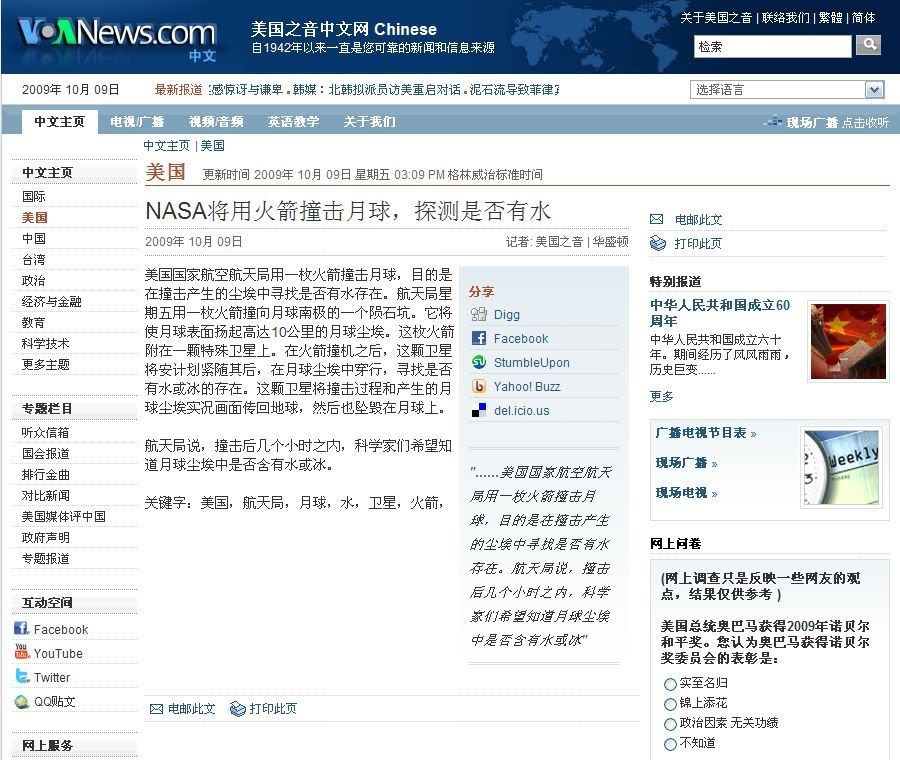
Task: Share article via Digg icon
Action: coord(479,315)
